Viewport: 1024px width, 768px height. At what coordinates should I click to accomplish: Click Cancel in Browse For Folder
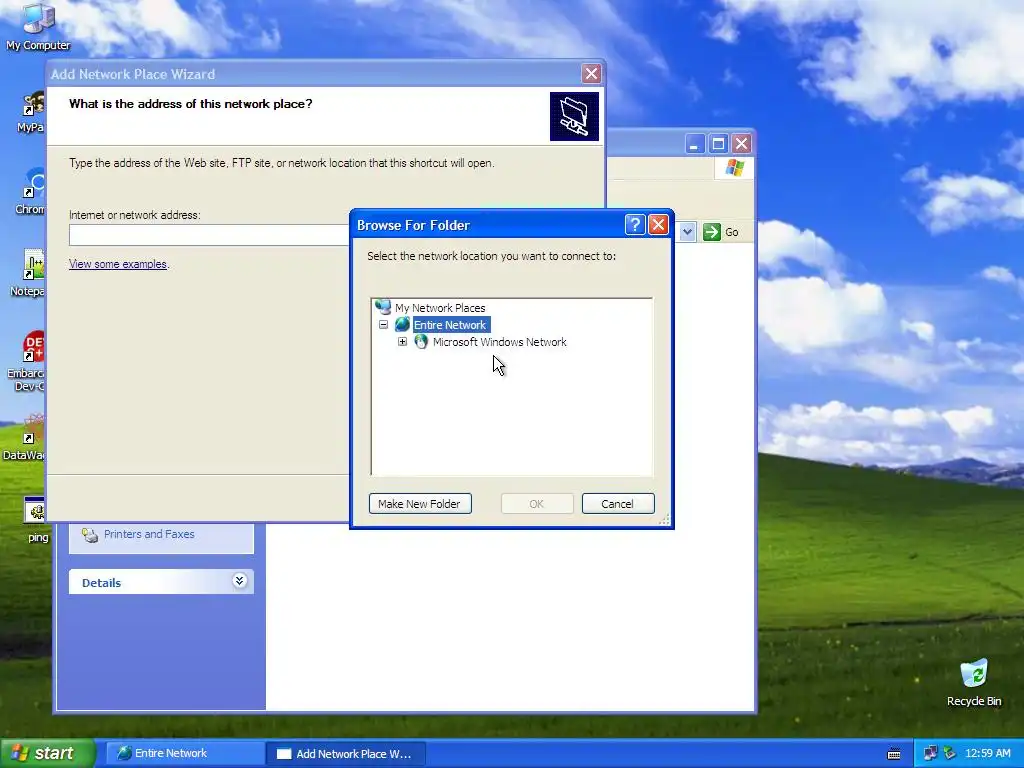click(618, 504)
